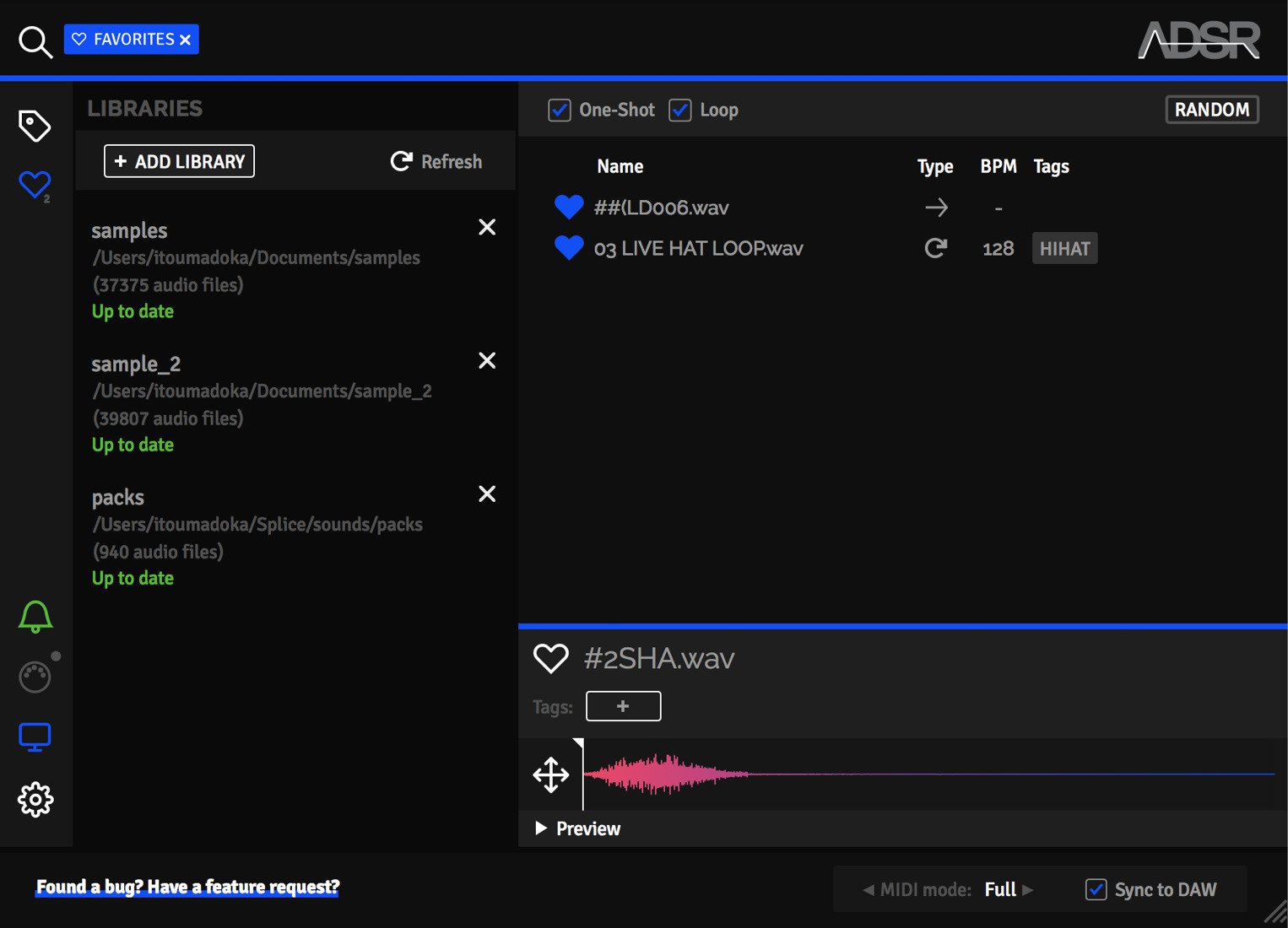
Task: Click the monitor display icon
Action: (35, 737)
